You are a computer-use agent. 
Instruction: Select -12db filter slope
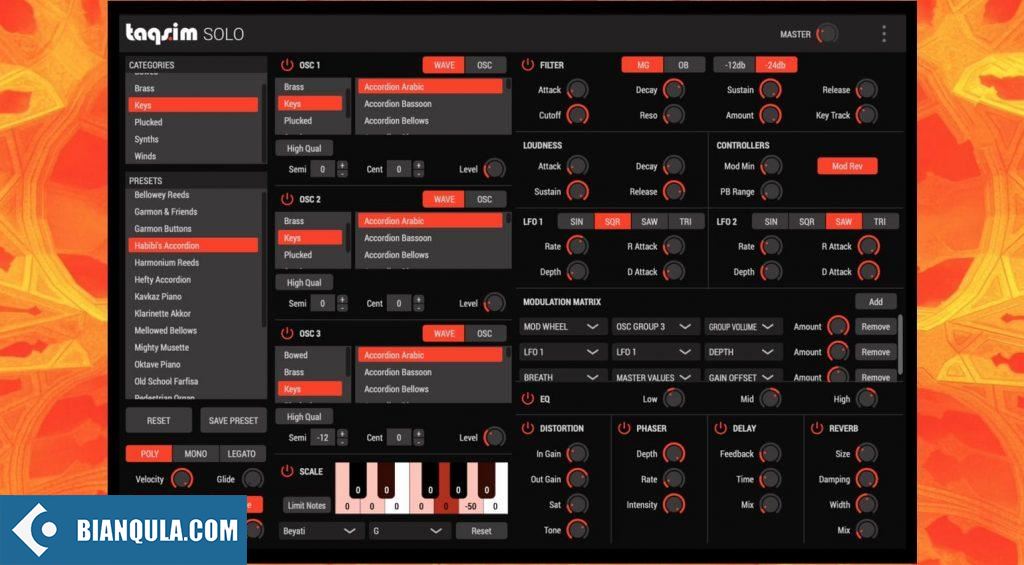(x=735, y=65)
